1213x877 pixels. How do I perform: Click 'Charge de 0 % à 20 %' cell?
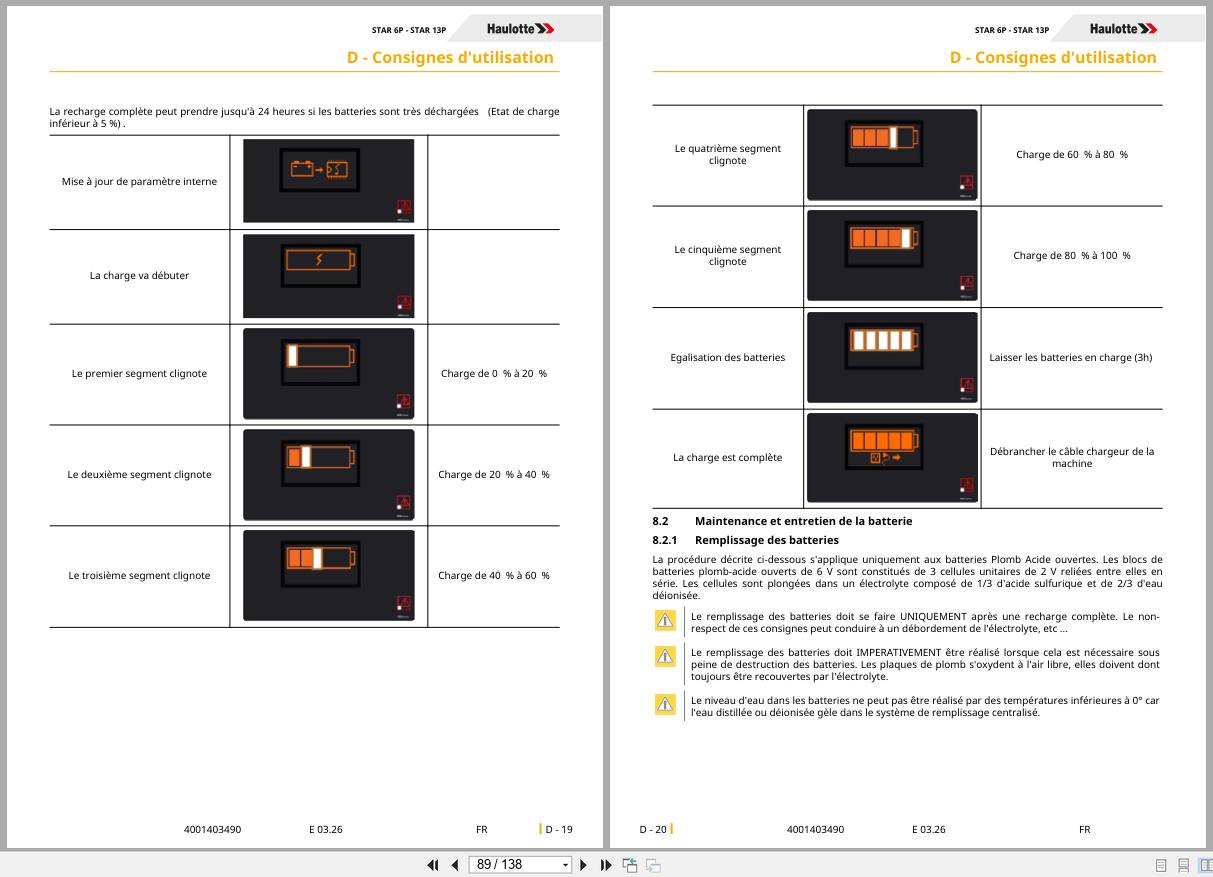tap(494, 374)
